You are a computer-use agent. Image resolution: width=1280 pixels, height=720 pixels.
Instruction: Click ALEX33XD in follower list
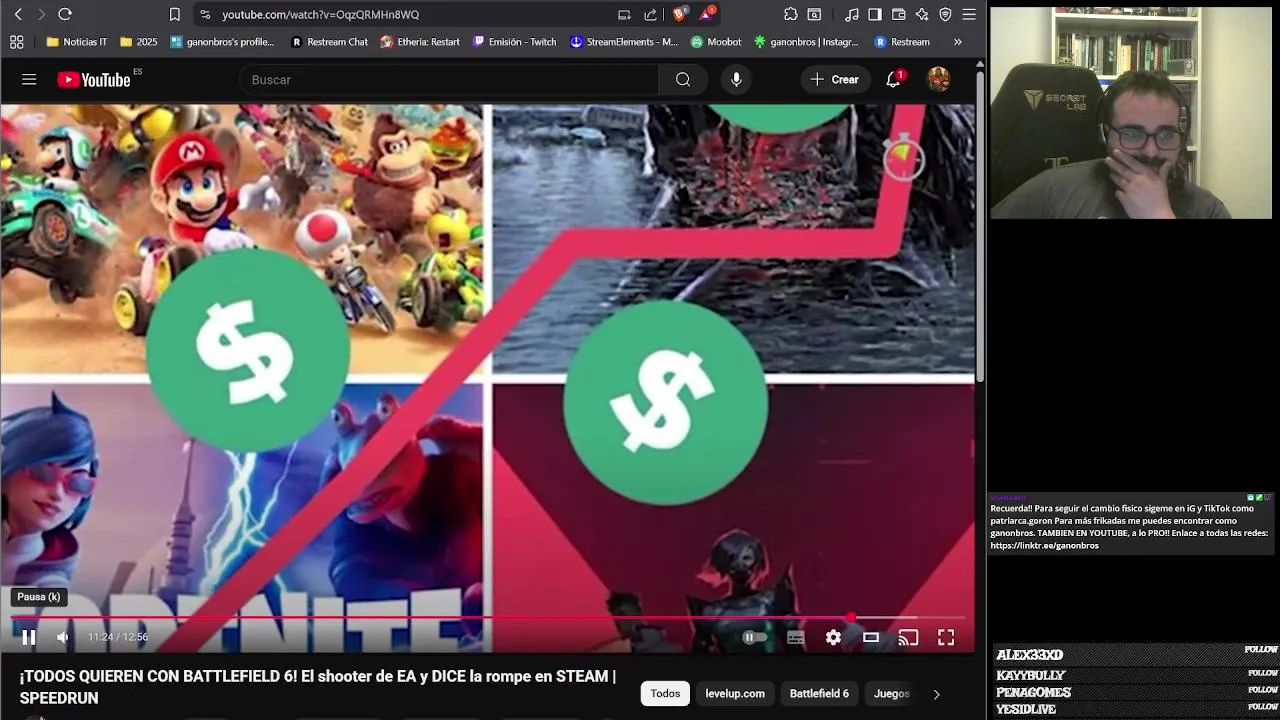[x=1029, y=655]
